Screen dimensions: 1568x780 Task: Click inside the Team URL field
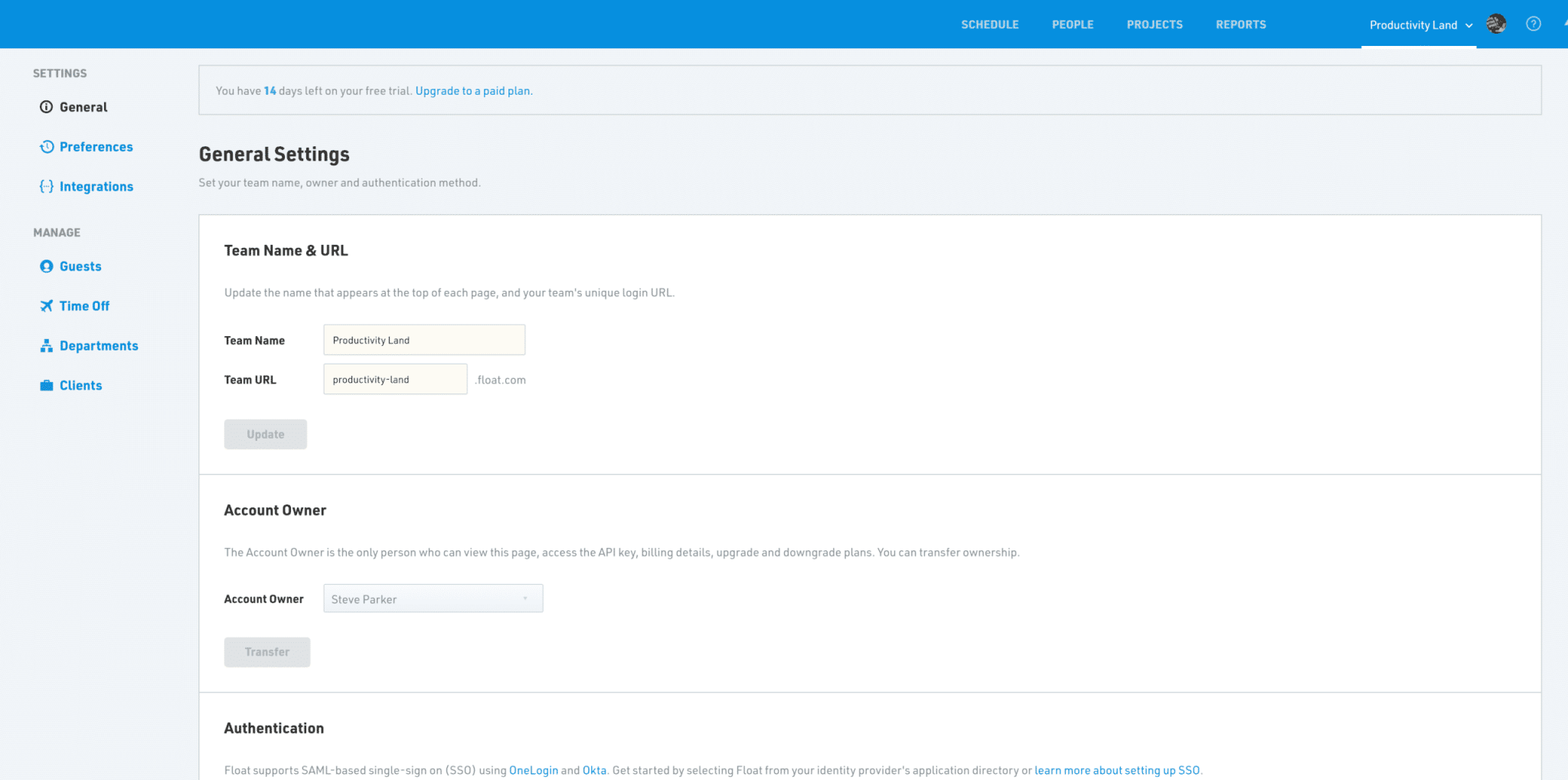(x=394, y=379)
